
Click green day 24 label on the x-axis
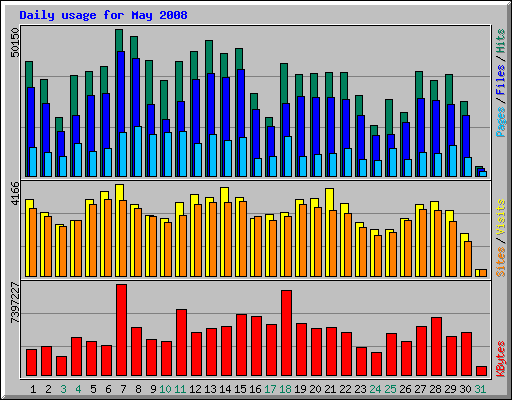click(375, 389)
